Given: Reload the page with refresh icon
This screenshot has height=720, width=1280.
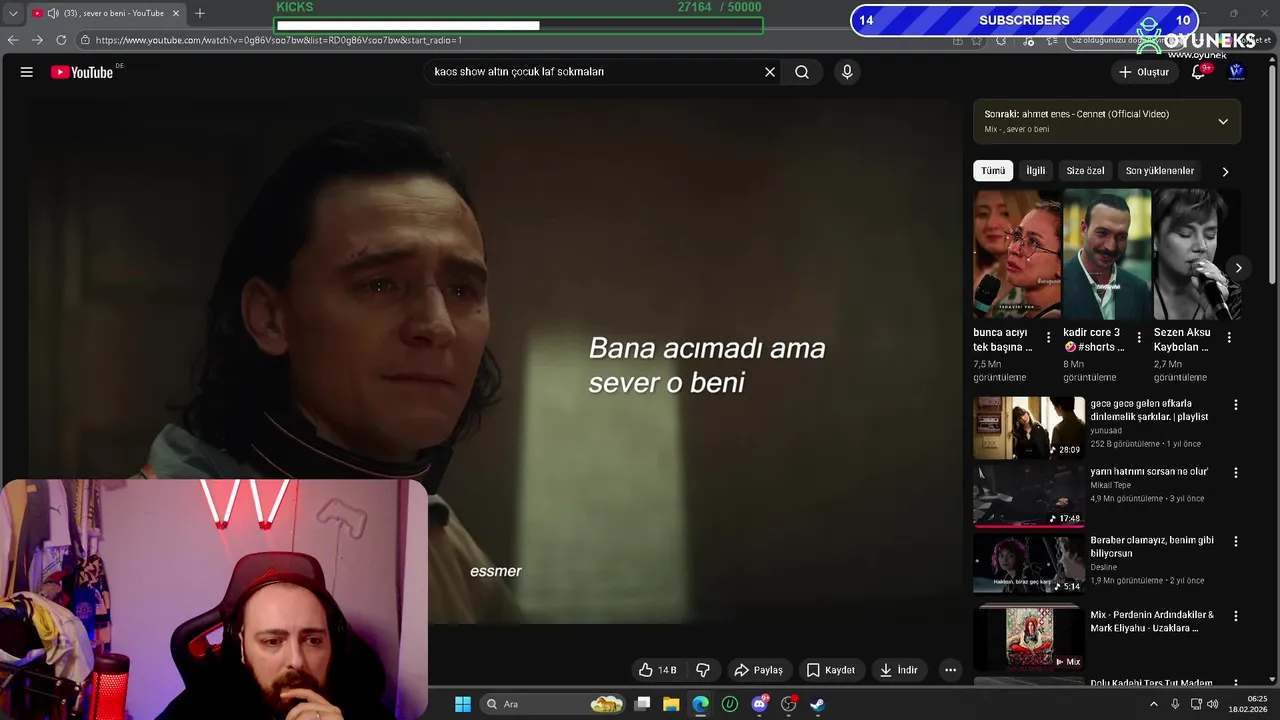Looking at the screenshot, I should click(61, 40).
